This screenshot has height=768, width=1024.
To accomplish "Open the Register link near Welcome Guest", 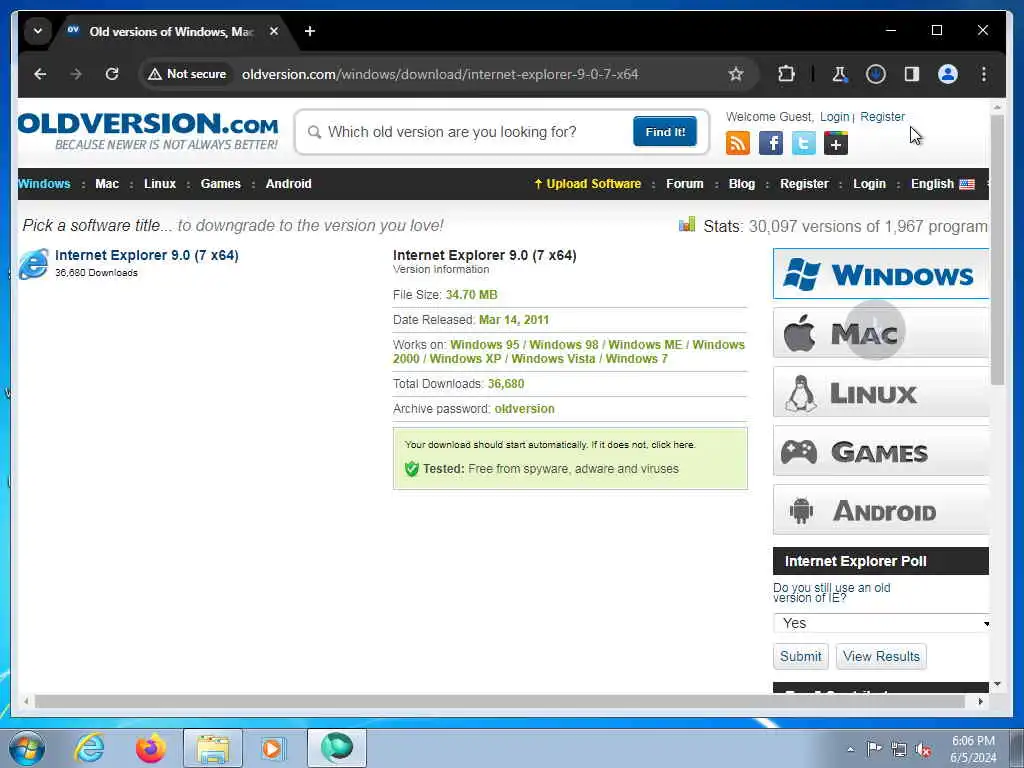I will pos(882,116).
